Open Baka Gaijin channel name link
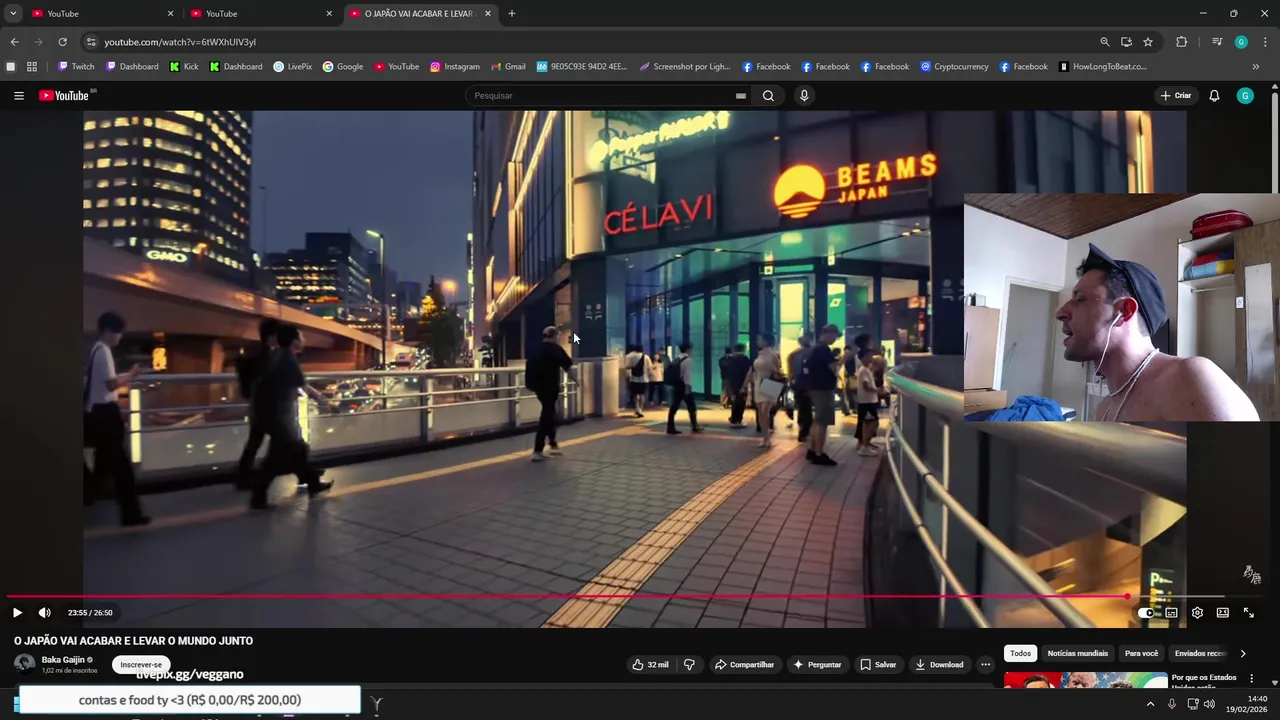The image size is (1280, 720). click(x=63, y=660)
